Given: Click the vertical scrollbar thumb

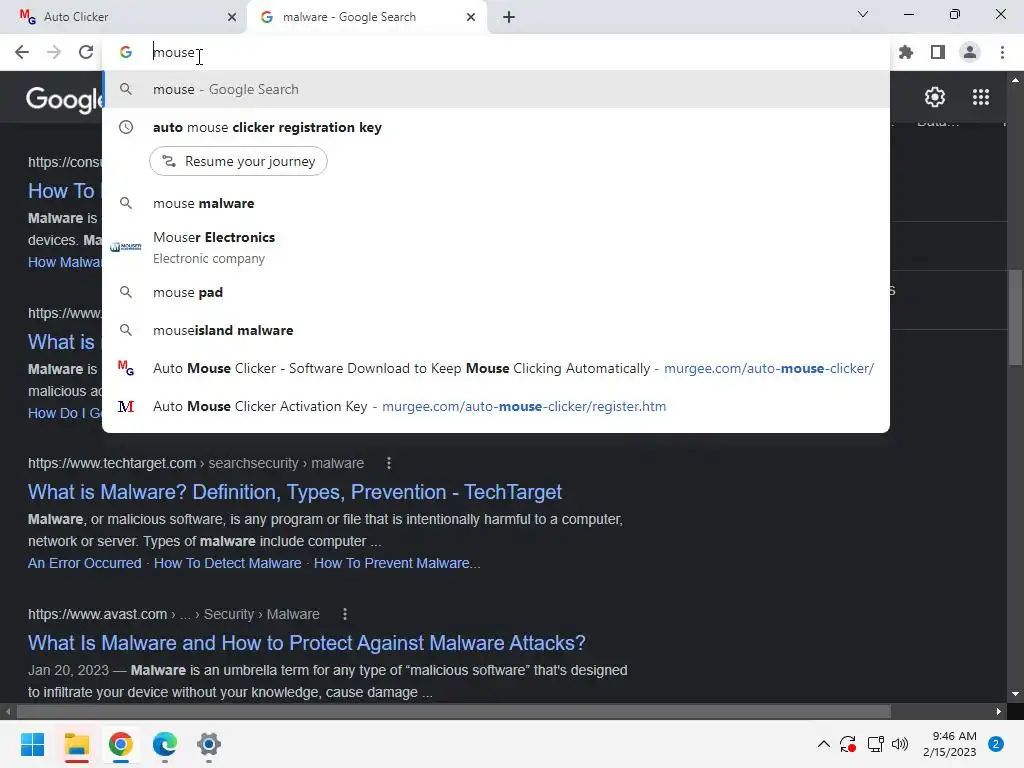Looking at the screenshot, I should (x=1015, y=317).
